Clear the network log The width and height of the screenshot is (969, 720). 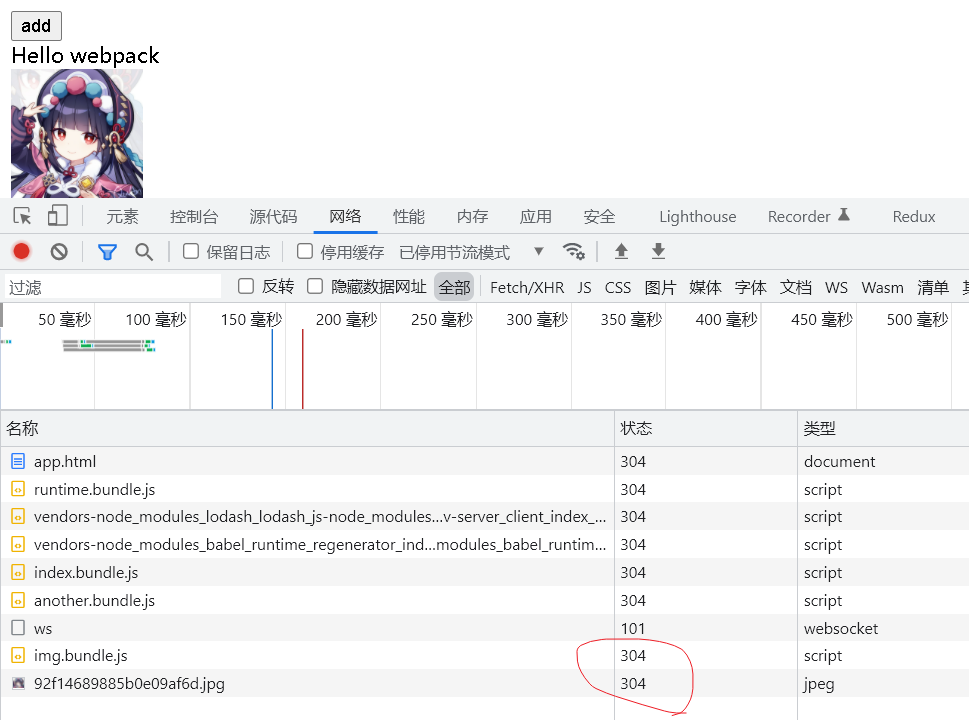(59, 252)
